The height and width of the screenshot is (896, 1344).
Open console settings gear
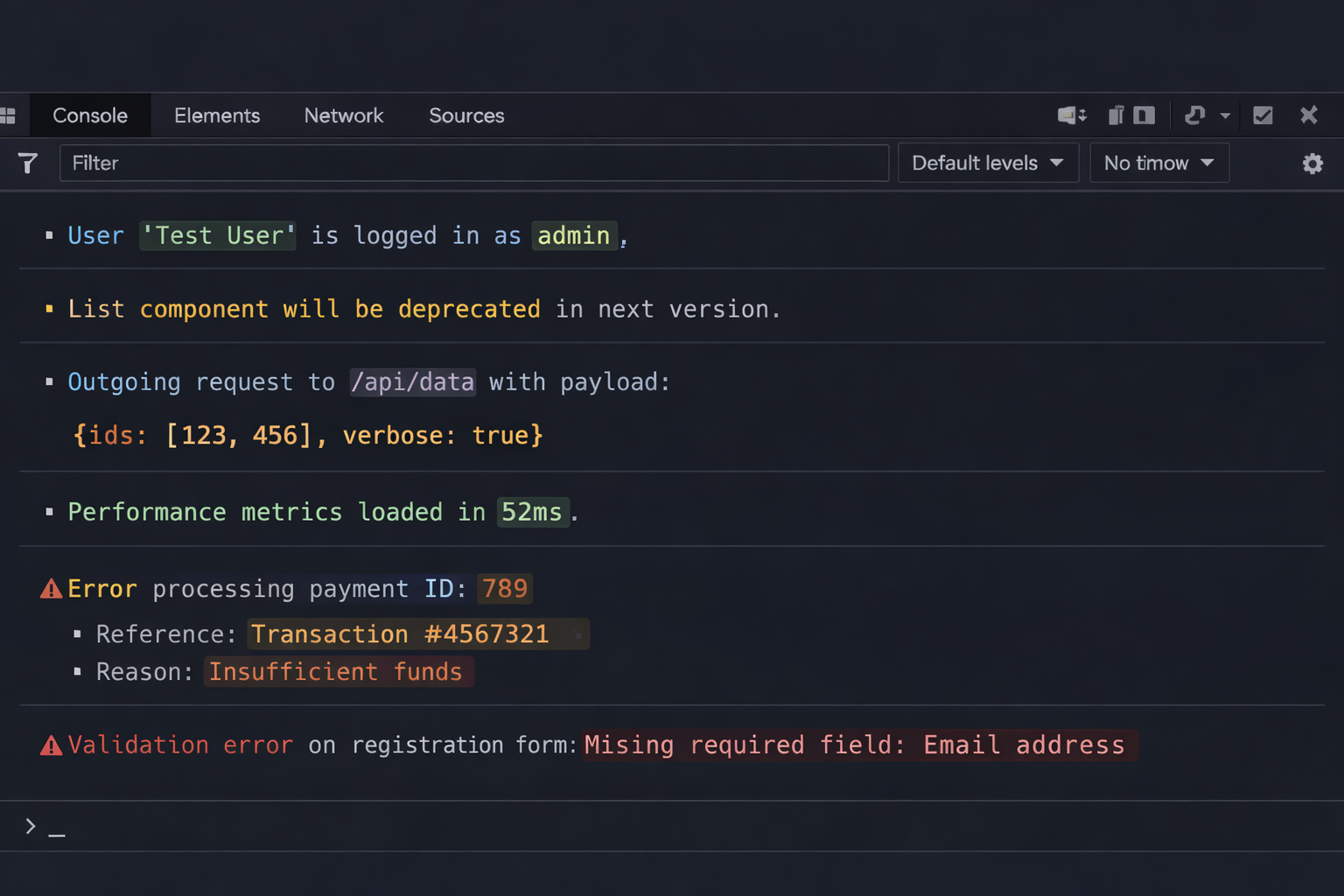pos(1312,164)
